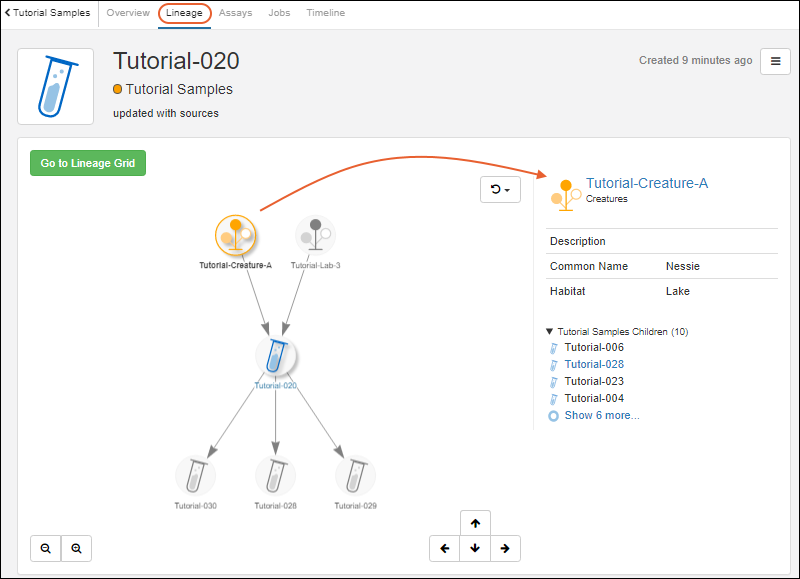Open the Timeline tab
Screen dimensions: 800x579
(x=325, y=13)
